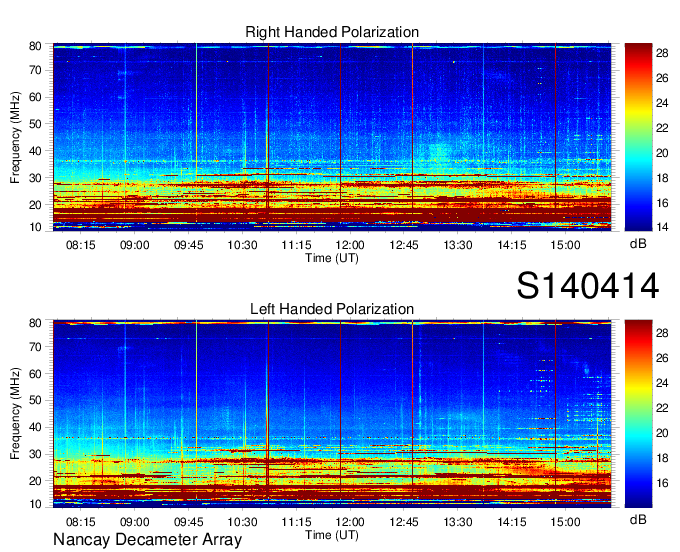Click the 14 dB value on Right Handed colorbar
Image resolution: width=680 pixels, height=552 pixels.
[662, 226]
